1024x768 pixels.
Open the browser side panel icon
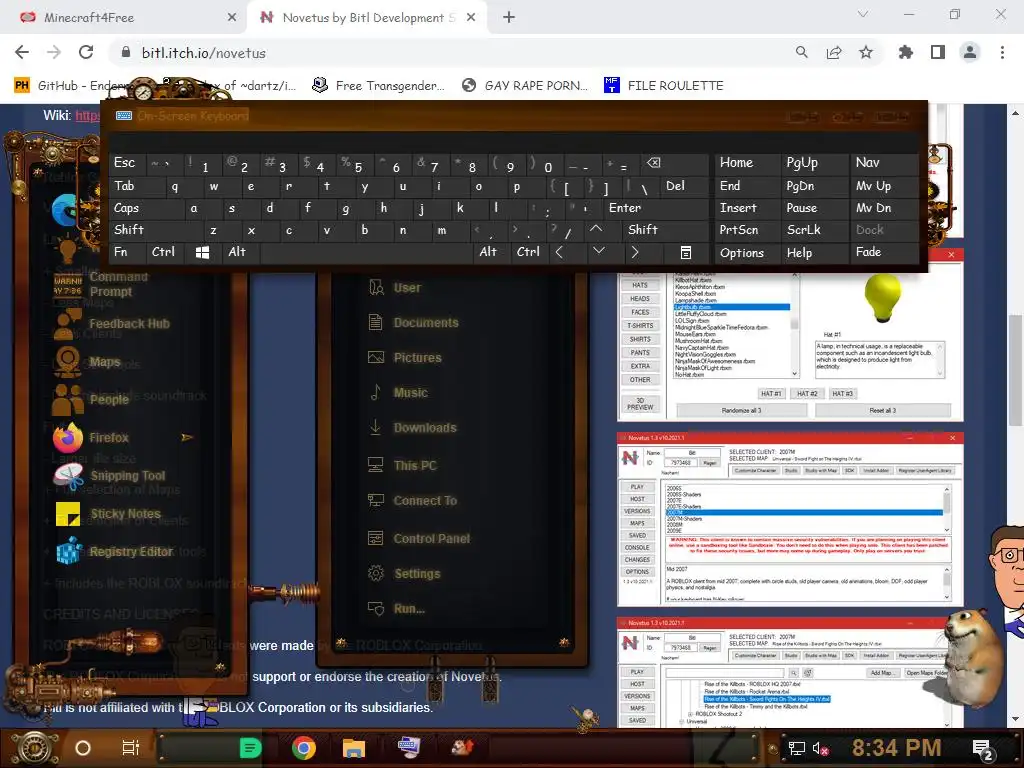pos(938,52)
